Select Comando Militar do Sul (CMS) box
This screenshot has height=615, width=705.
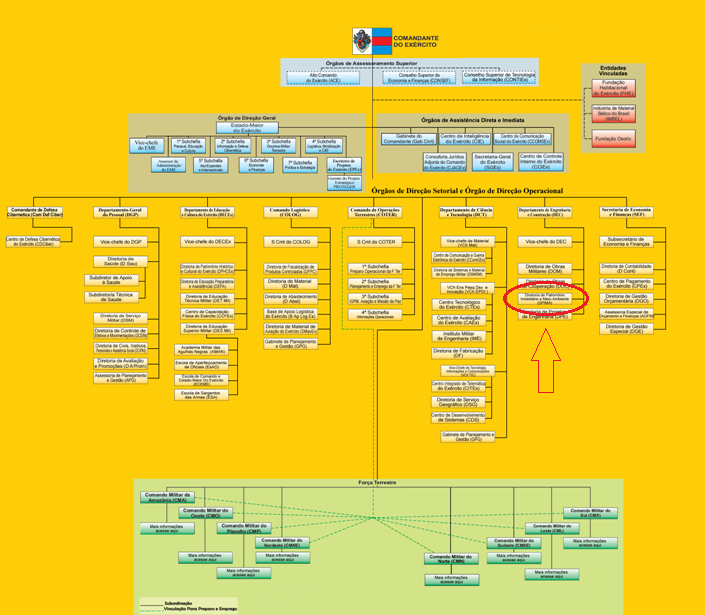(x=590, y=513)
